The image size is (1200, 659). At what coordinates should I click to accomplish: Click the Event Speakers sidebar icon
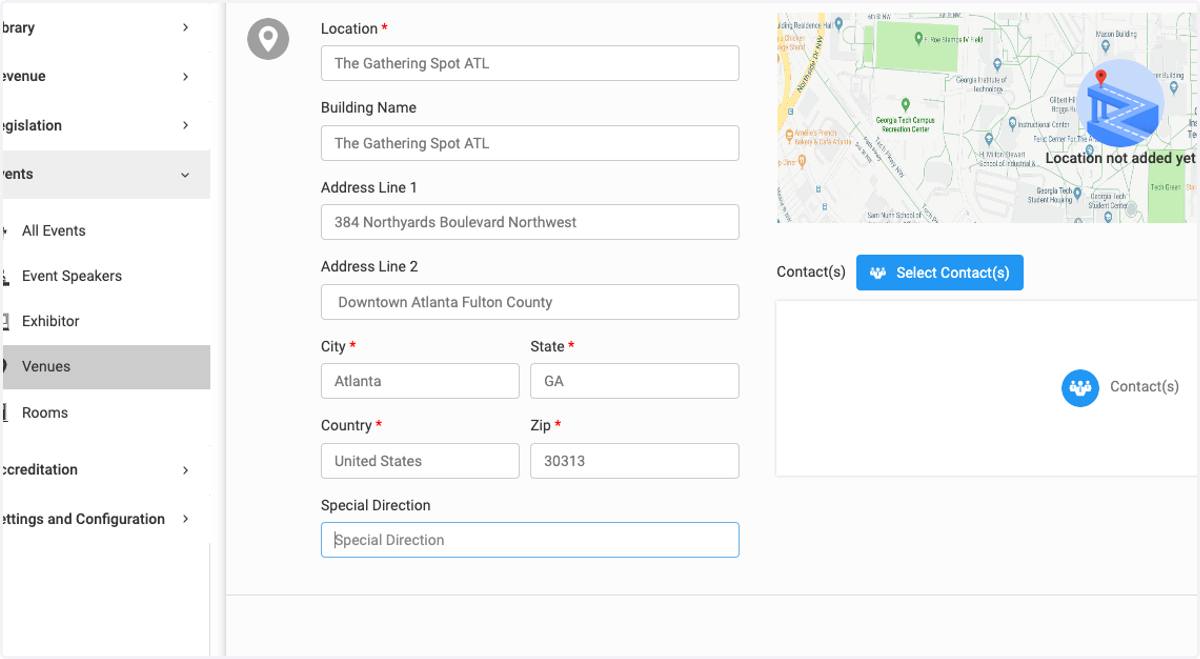[5, 276]
